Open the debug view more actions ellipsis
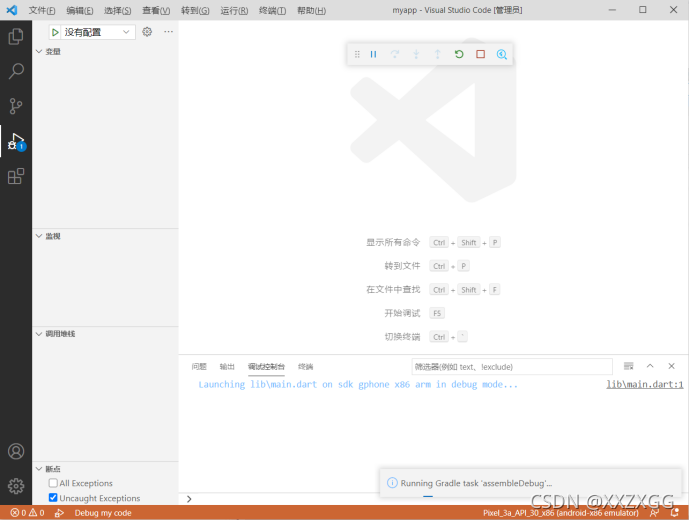This screenshot has width=689, height=520. coord(168,32)
